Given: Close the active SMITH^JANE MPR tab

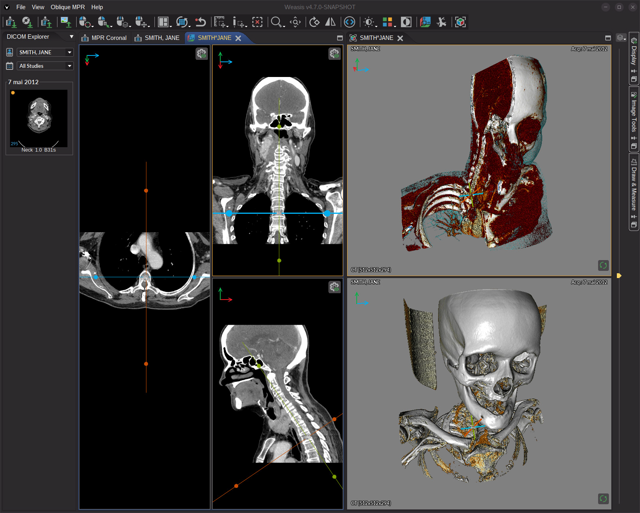Looking at the screenshot, I should coord(238,38).
